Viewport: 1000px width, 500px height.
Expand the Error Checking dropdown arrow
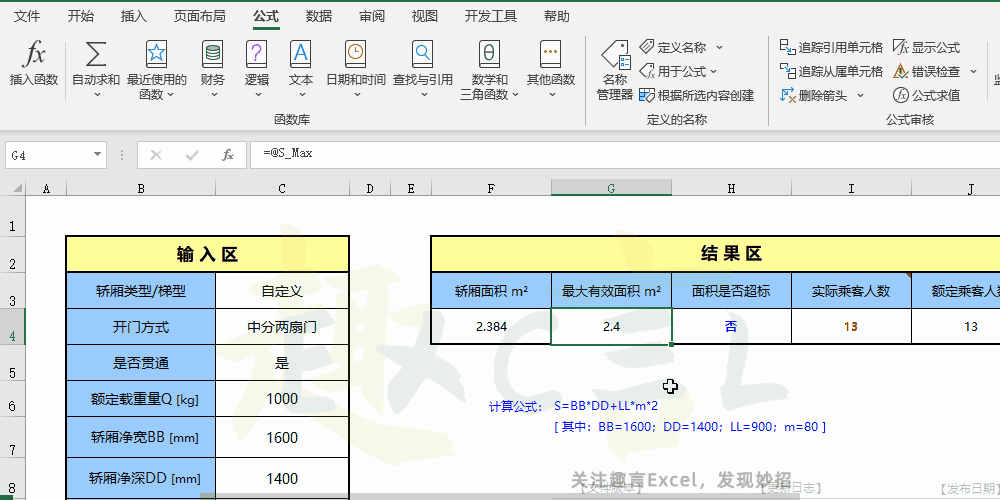tap(973, 71)
